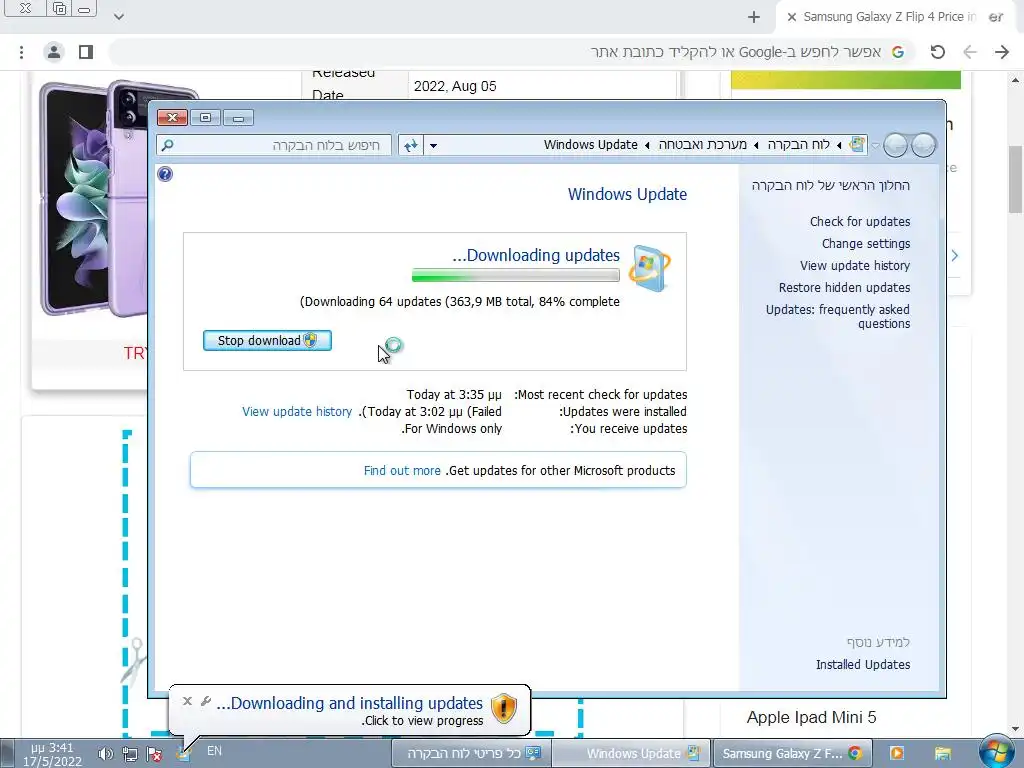Click the Downloading and installing updates notification text
Image resolution: width=1024 pixels, height=768 pixels.
pyautogui.click(x=349, y=703)
